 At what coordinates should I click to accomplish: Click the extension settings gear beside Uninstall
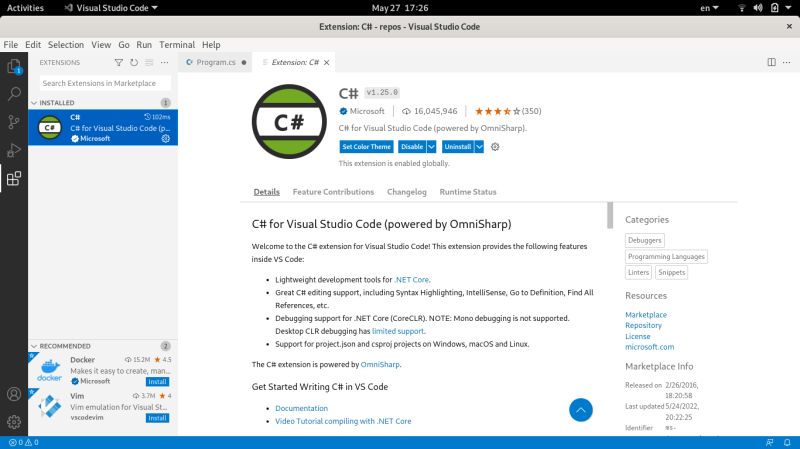tap(495, 147)
